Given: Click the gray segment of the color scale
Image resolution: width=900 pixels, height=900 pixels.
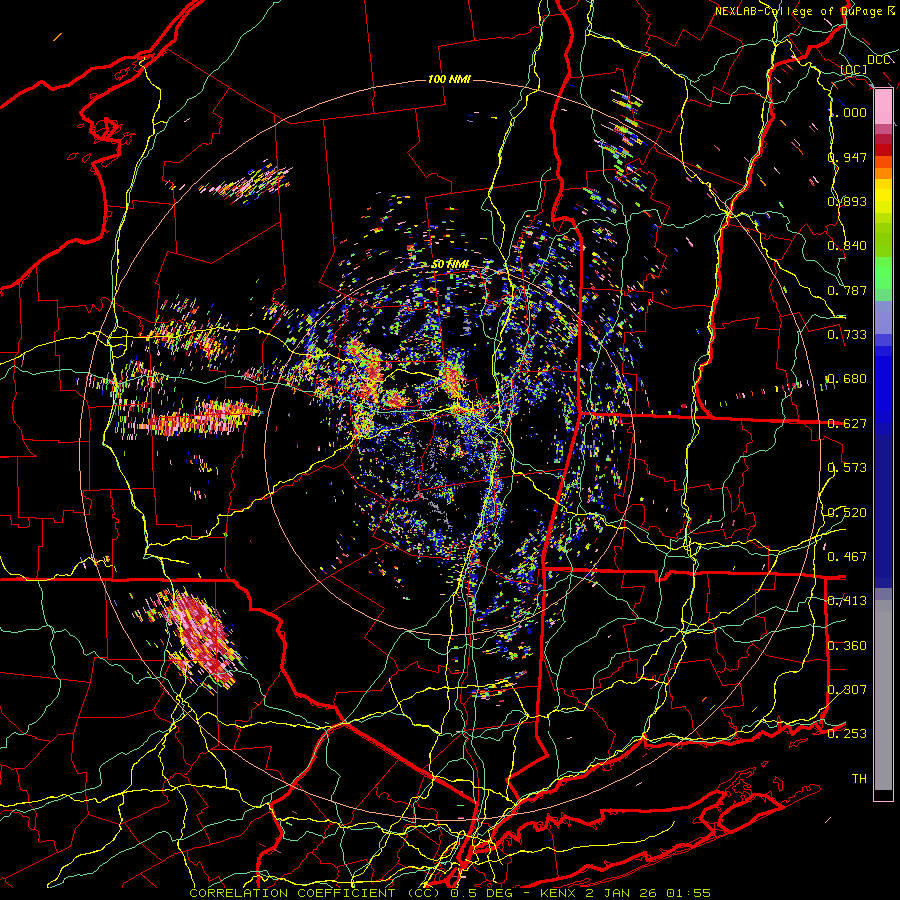Looking at the screenshot, I should pos(883,695).
